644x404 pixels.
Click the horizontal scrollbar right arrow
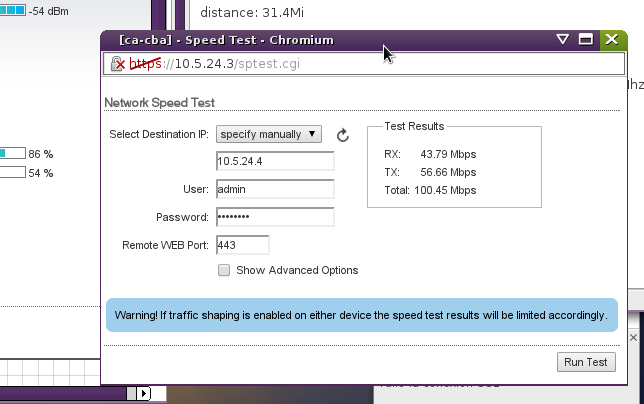point(144,394)
